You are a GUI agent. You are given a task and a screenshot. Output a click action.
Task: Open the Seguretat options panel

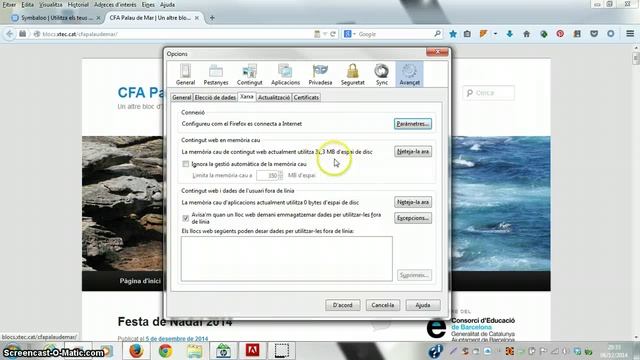(353, 74)
